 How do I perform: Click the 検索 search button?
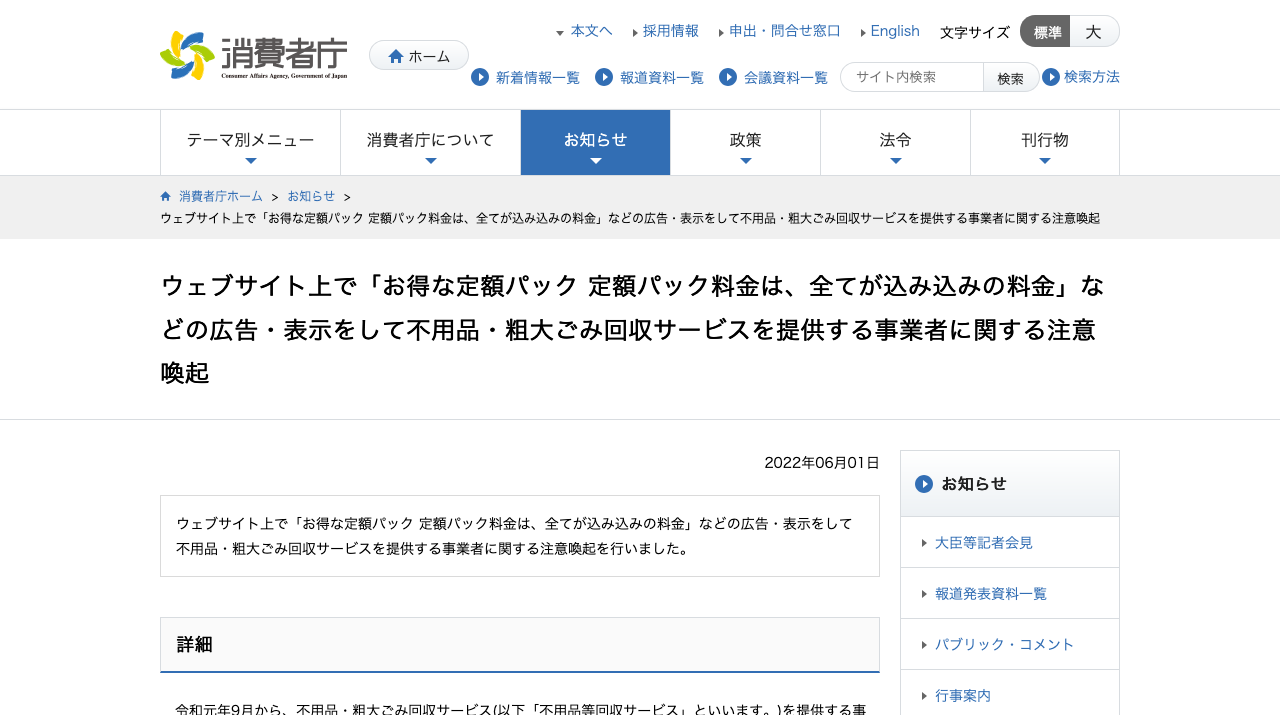point(1011,77)
